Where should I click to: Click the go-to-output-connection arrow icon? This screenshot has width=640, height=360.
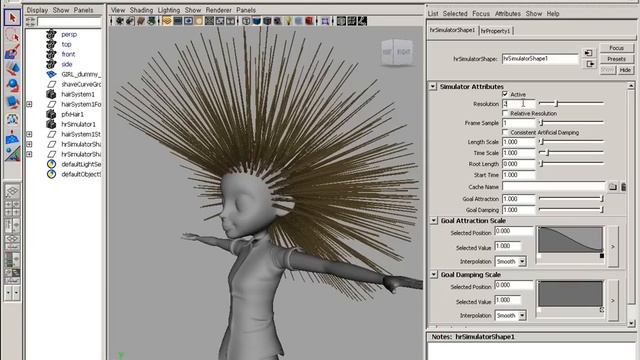[590, 64]
